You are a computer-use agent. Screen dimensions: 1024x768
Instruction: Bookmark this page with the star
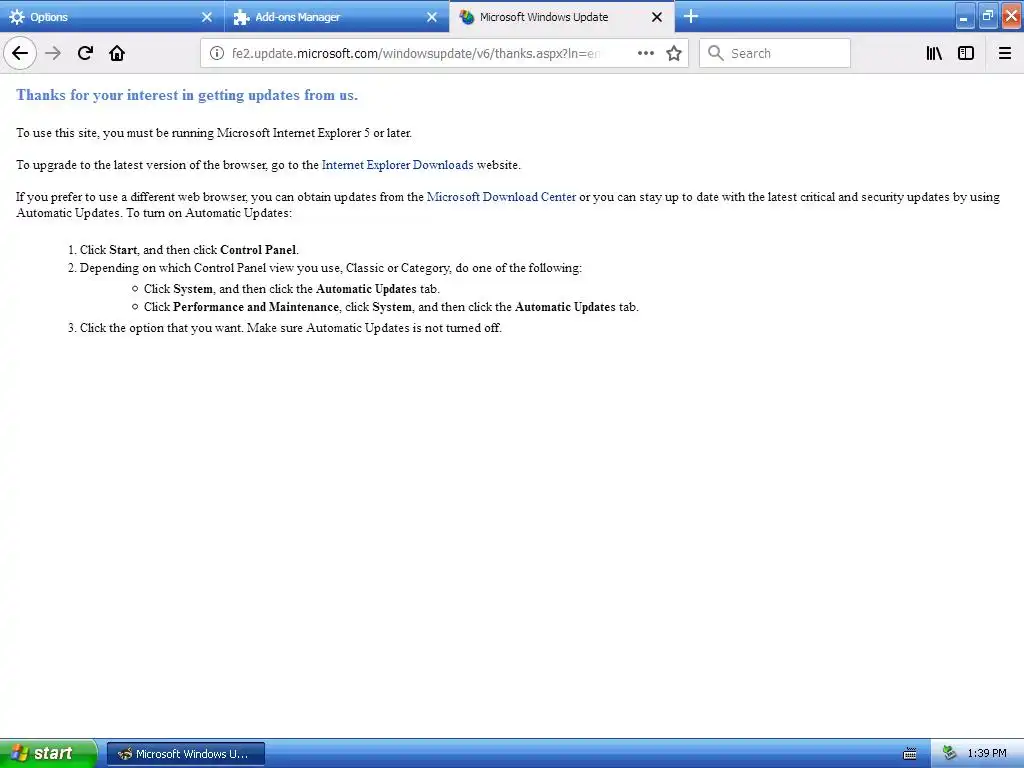click(x=674, y=53)
